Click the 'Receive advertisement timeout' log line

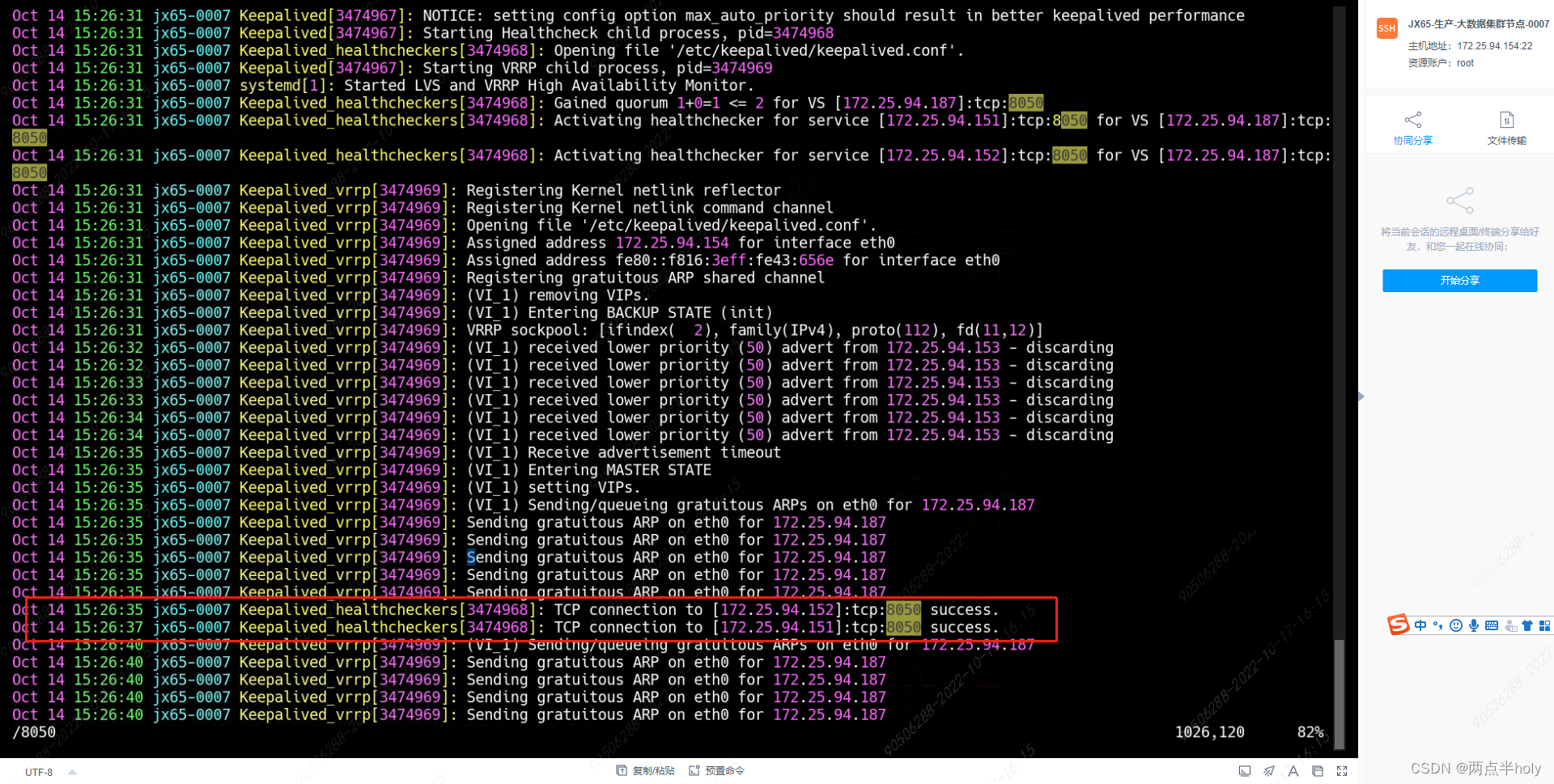(397, 452)
